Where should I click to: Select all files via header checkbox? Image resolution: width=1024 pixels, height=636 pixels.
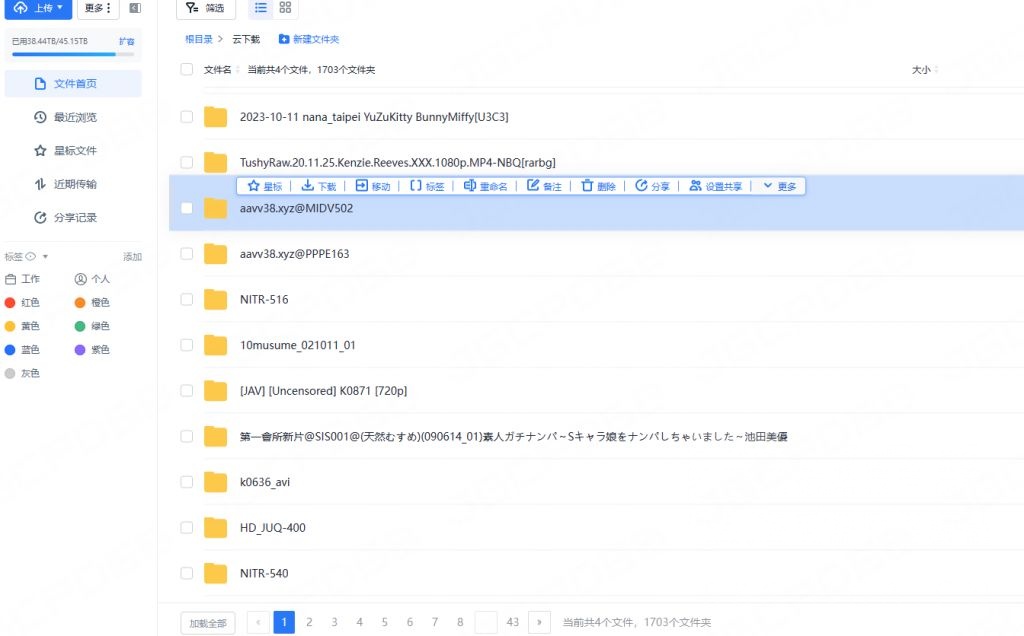[186, 69]
